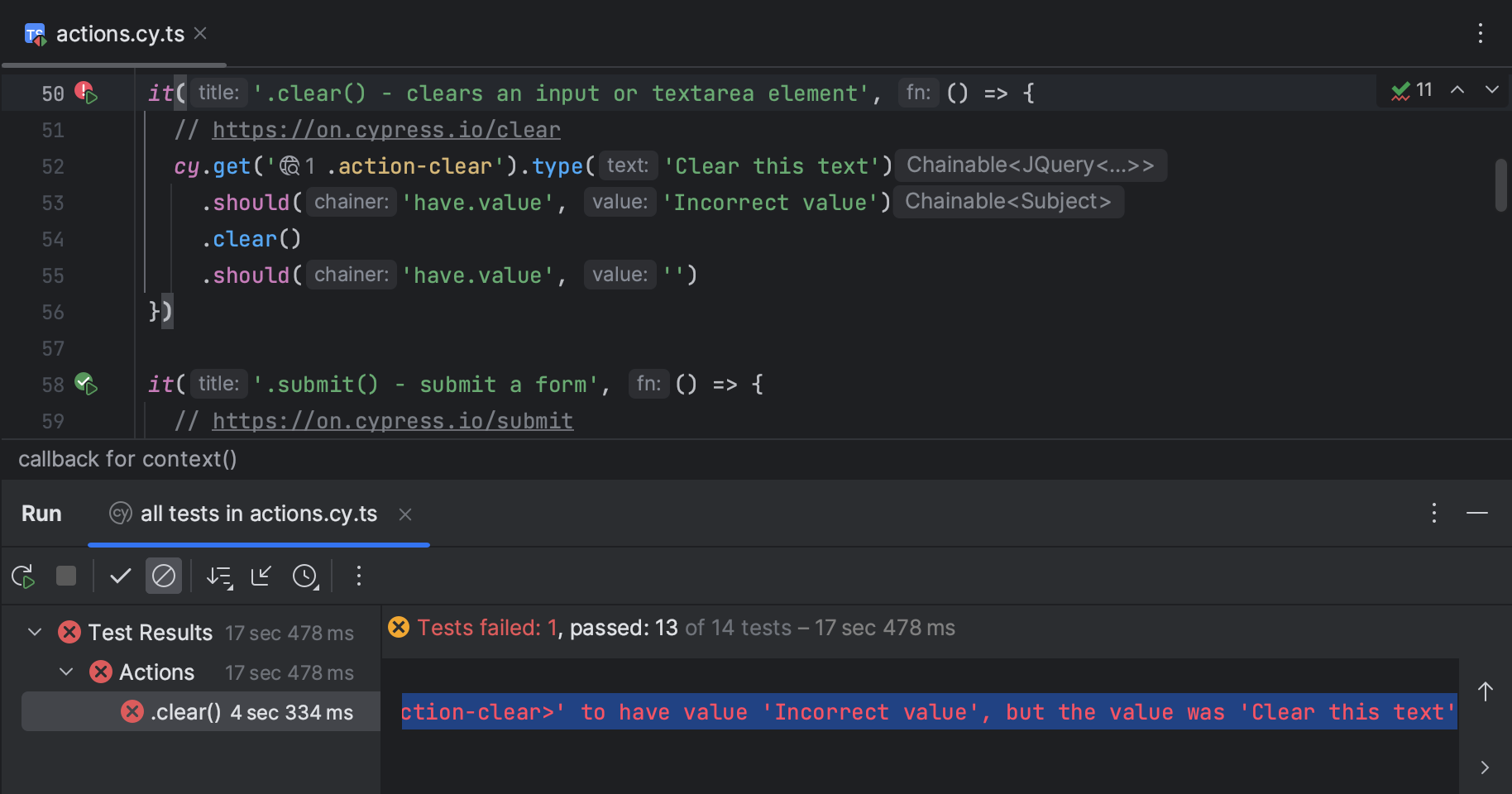Collapse the Test Results node
Screen dimensions: 1512x794
(34, 632)
